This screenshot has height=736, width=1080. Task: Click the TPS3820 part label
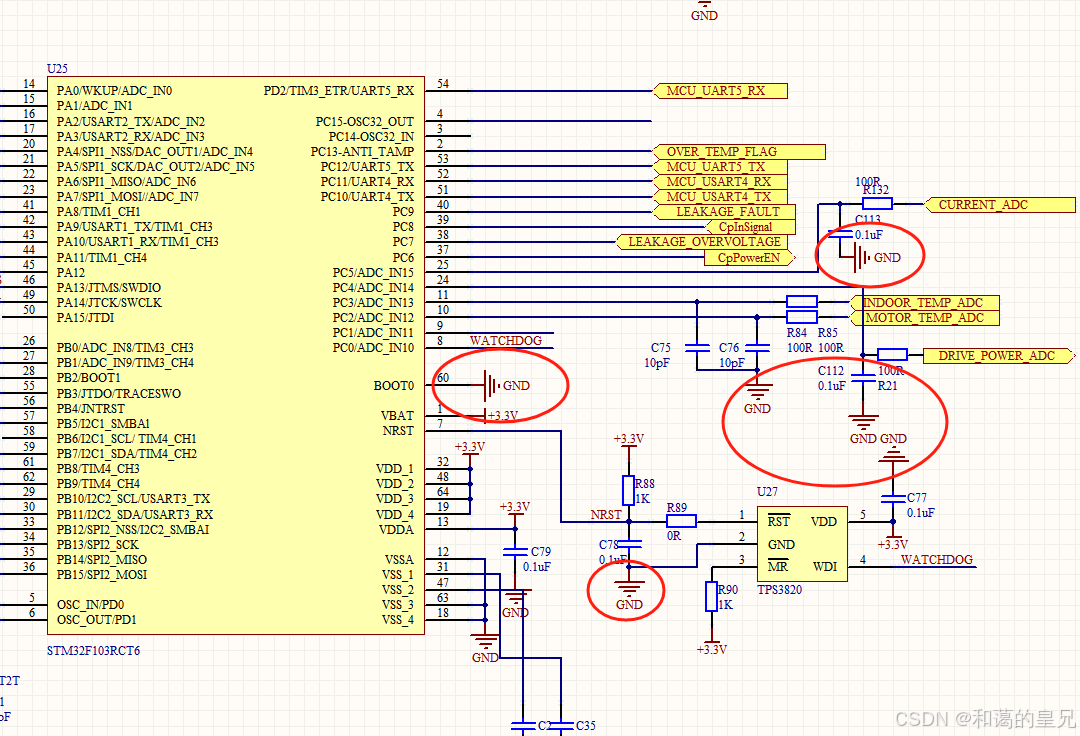[x=779, y=590]
